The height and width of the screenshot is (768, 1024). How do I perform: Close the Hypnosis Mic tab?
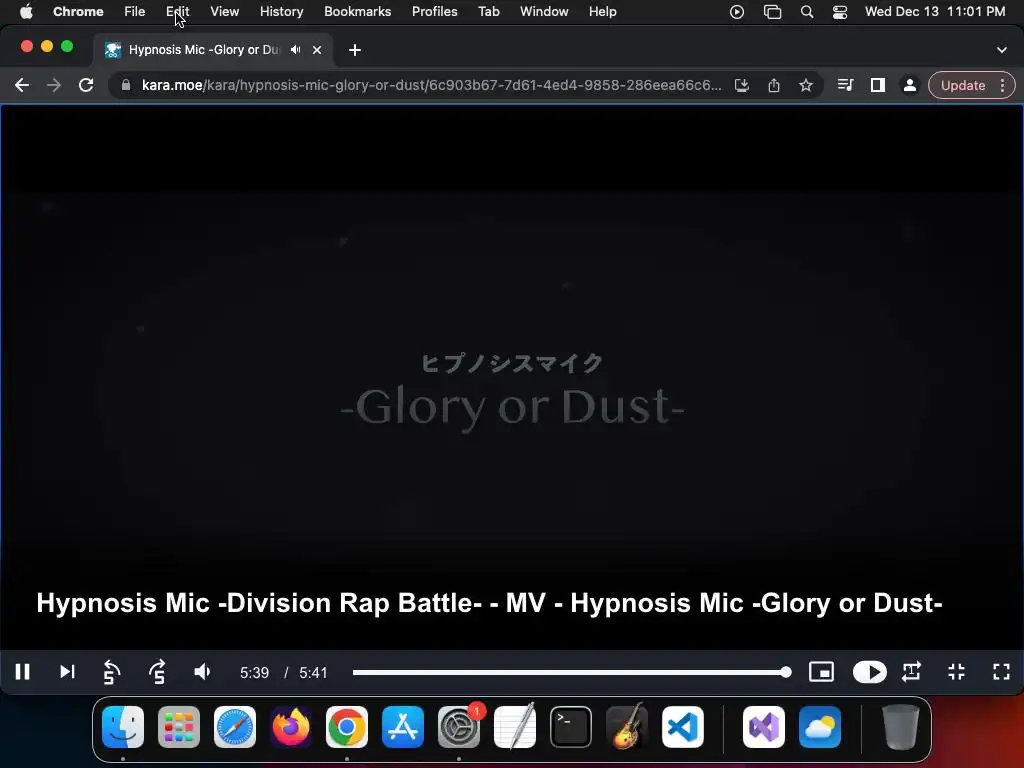[x=317, y=50]
